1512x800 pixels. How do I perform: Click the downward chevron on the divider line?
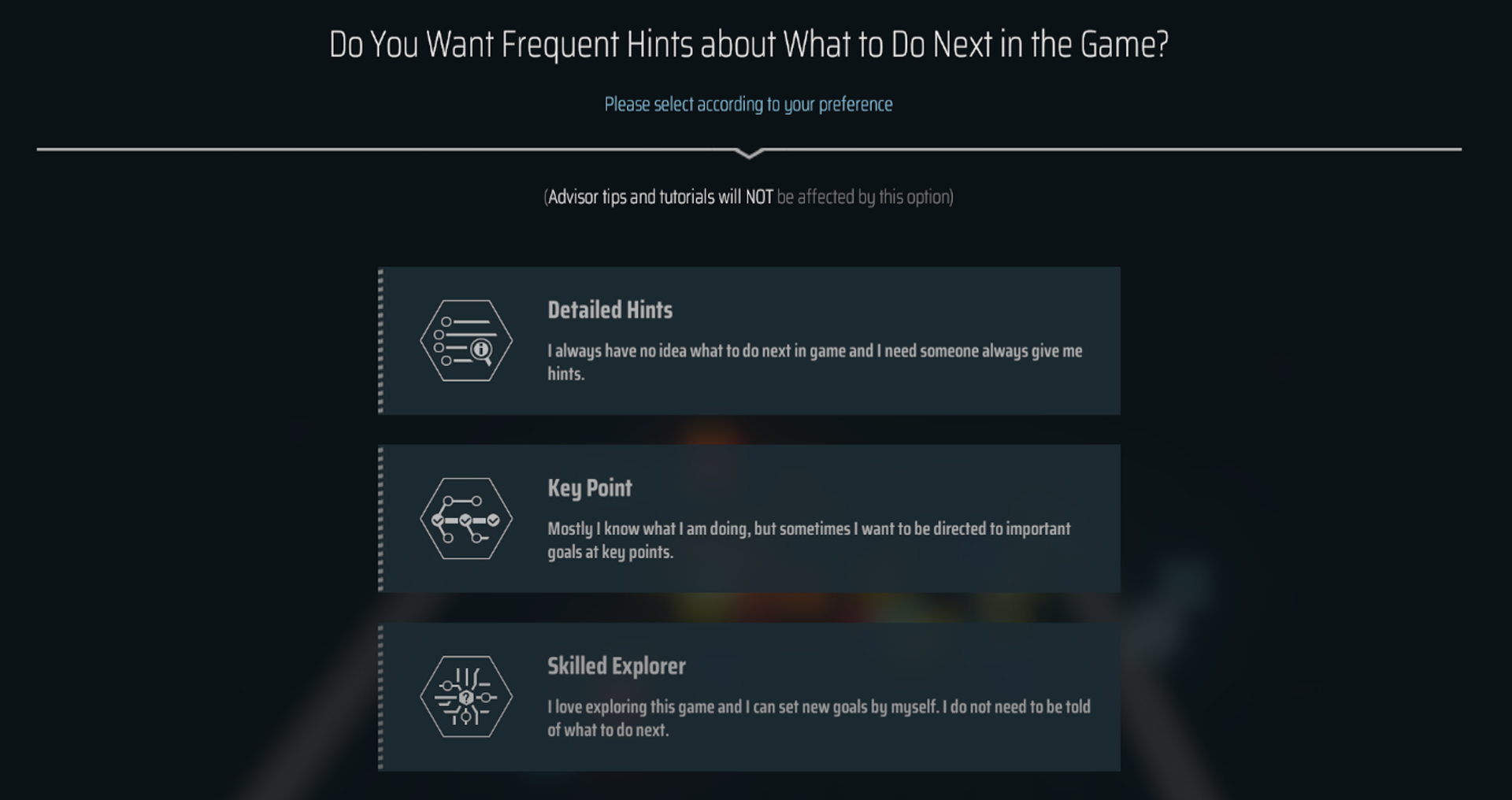pyautogui.click(x=750, y=153)
